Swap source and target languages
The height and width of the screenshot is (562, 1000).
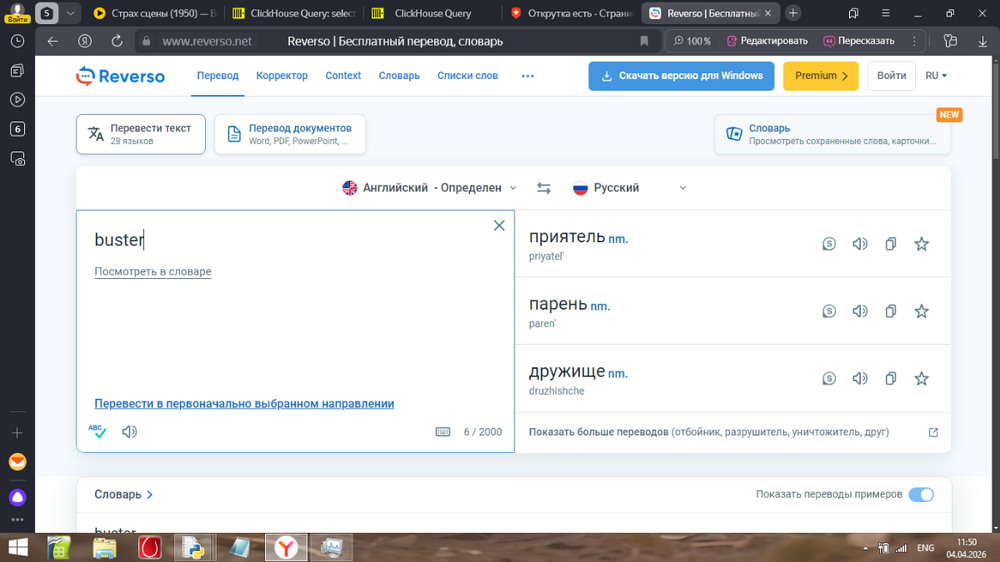click(x=543, y=188)
